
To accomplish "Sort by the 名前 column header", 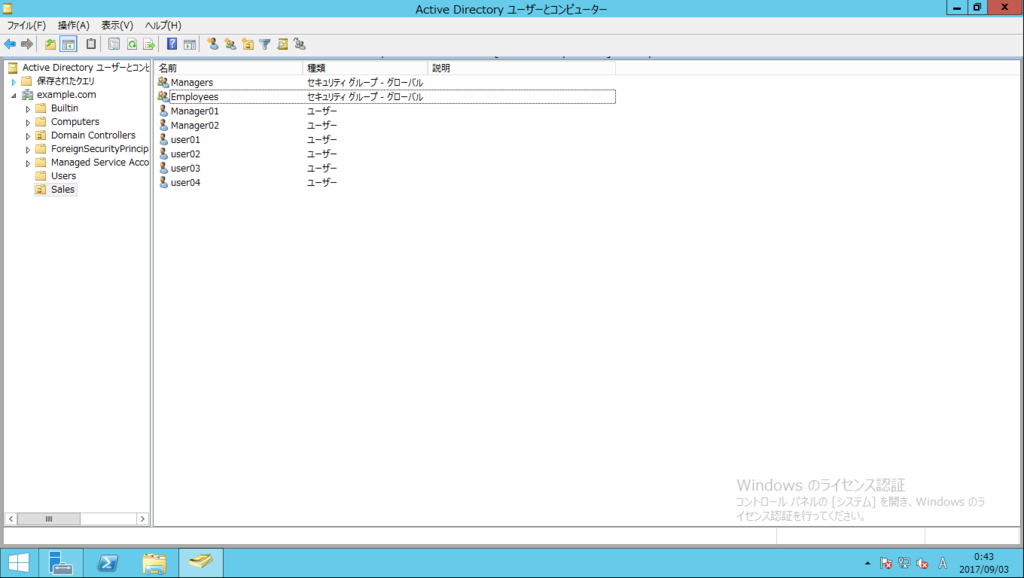I will 229,68.
